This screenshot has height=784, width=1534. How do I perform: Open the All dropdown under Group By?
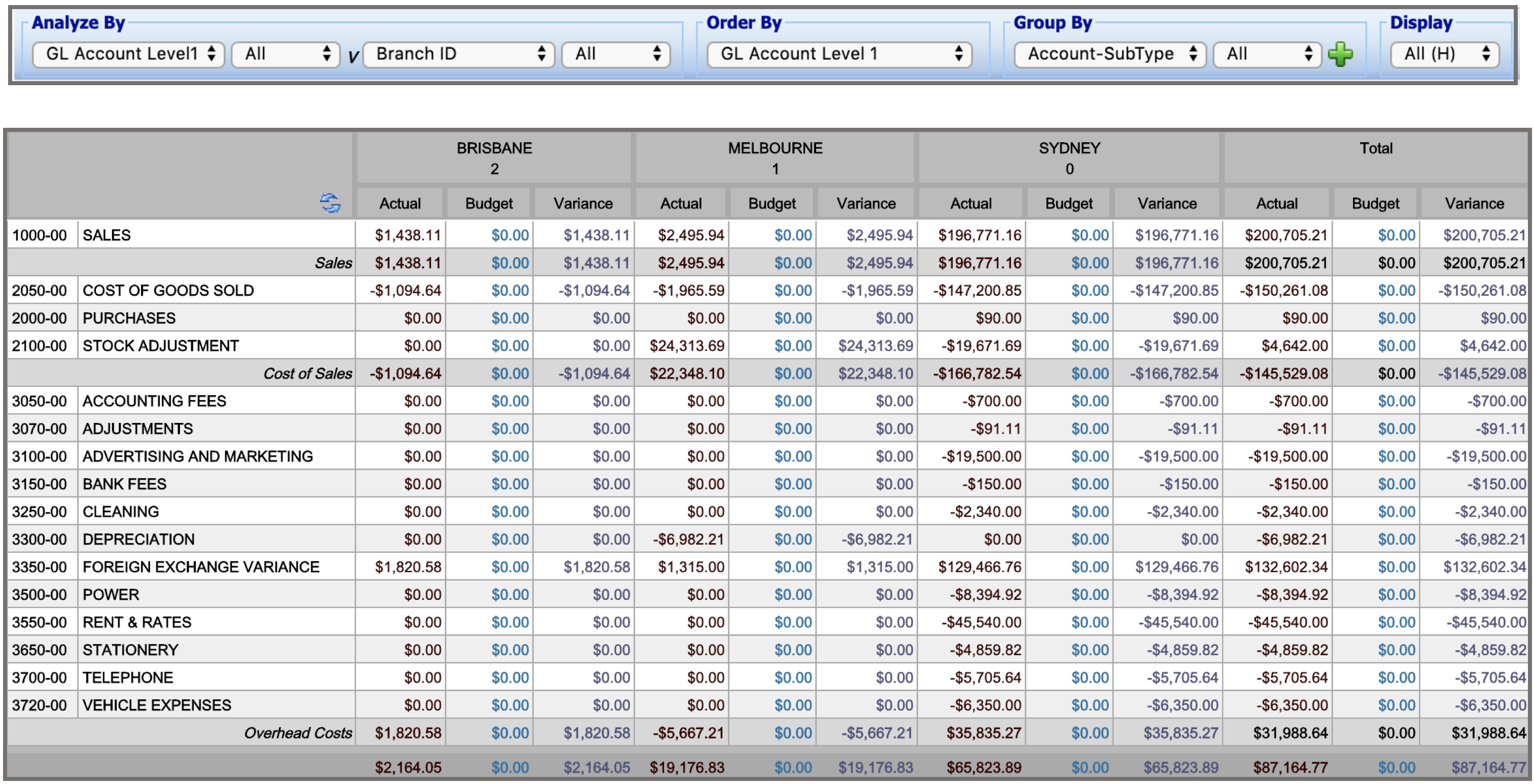[1267, 54]
